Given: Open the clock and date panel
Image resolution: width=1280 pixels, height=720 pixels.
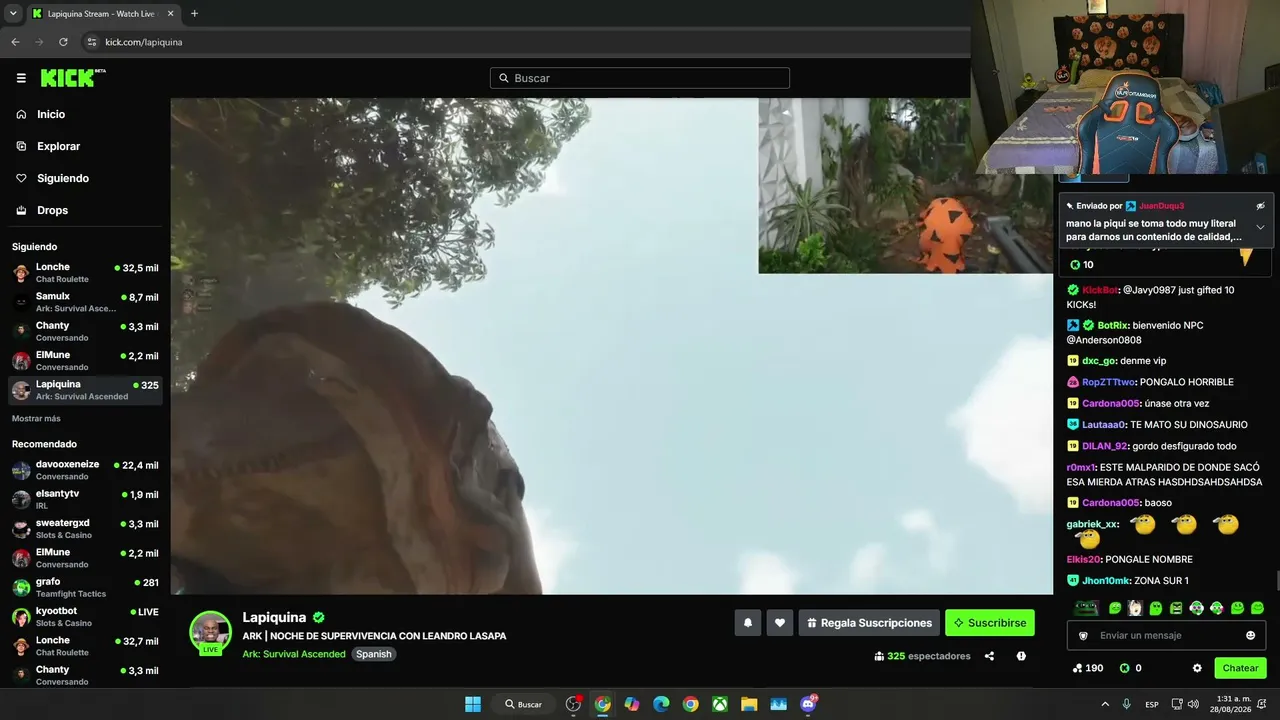Looking at the screenshot, I should point(1231,704).
